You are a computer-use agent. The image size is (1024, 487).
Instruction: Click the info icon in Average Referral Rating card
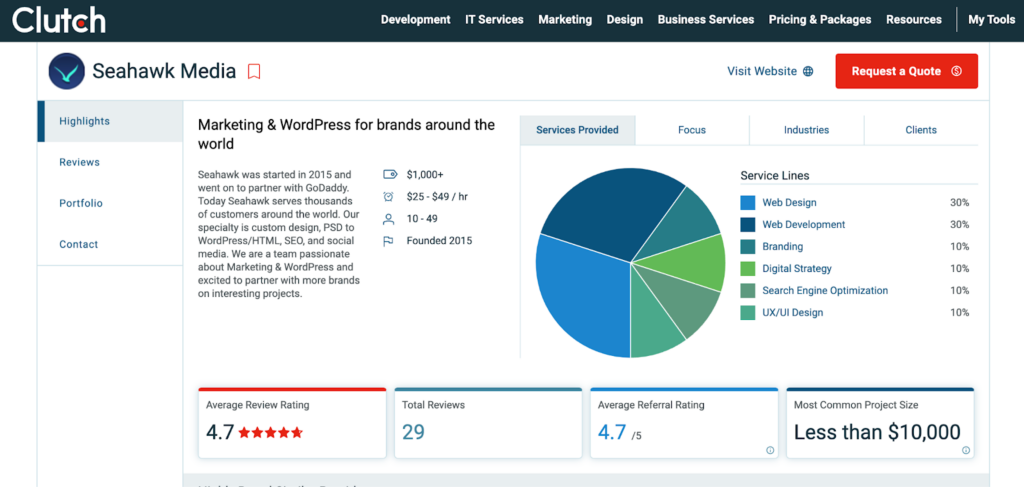[769, 450]
